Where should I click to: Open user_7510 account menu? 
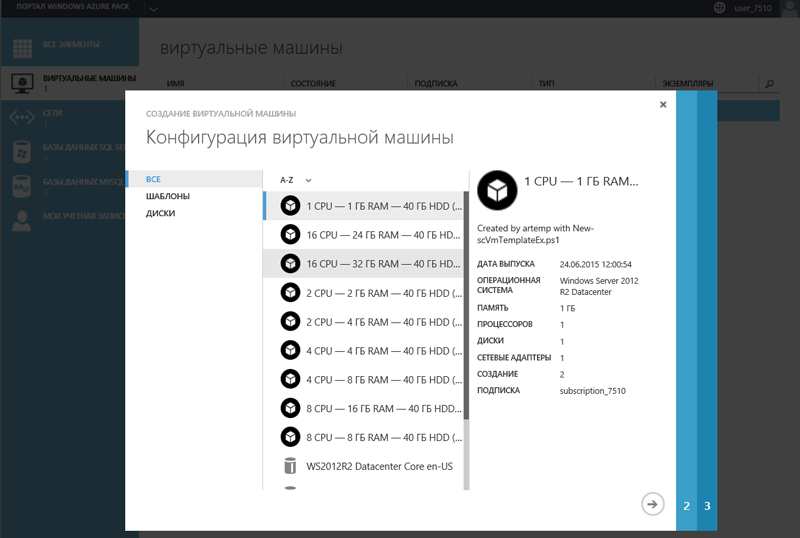coord(753,8)
